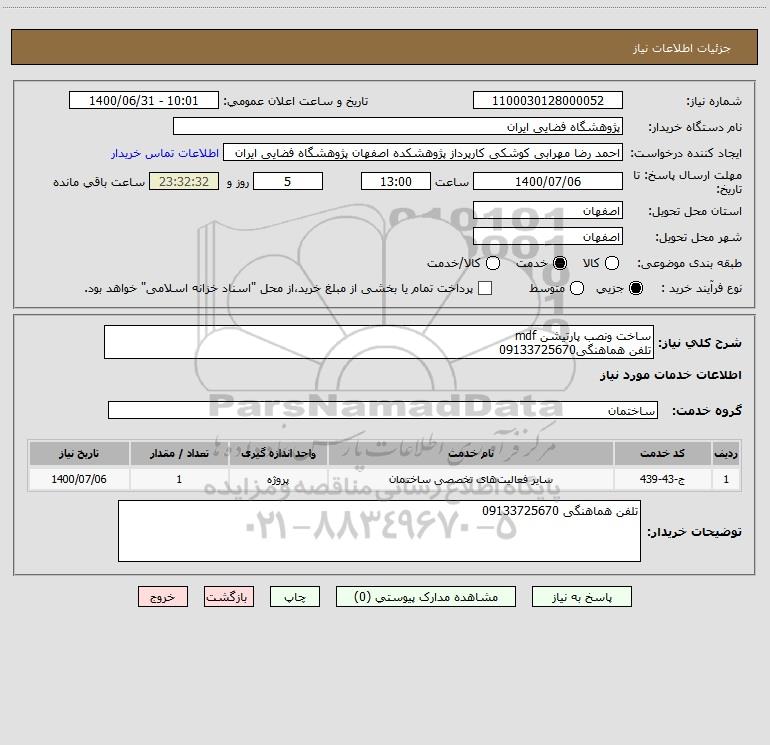
Task: Click the table date cell 1400/07/06
Action: (79, 479)
